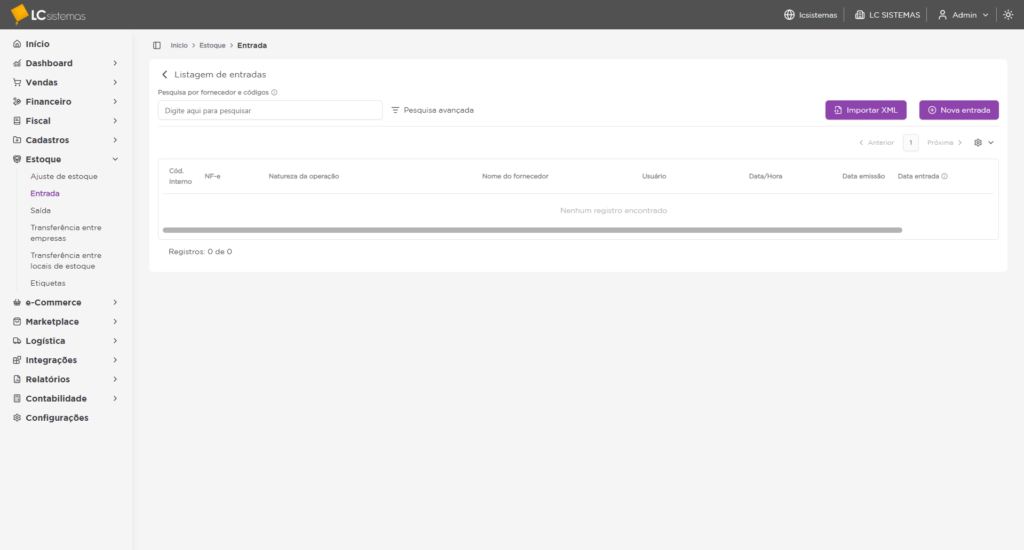Click the globe icon for lcsistemas
The image size is (1024, 550).
[789, 15]
